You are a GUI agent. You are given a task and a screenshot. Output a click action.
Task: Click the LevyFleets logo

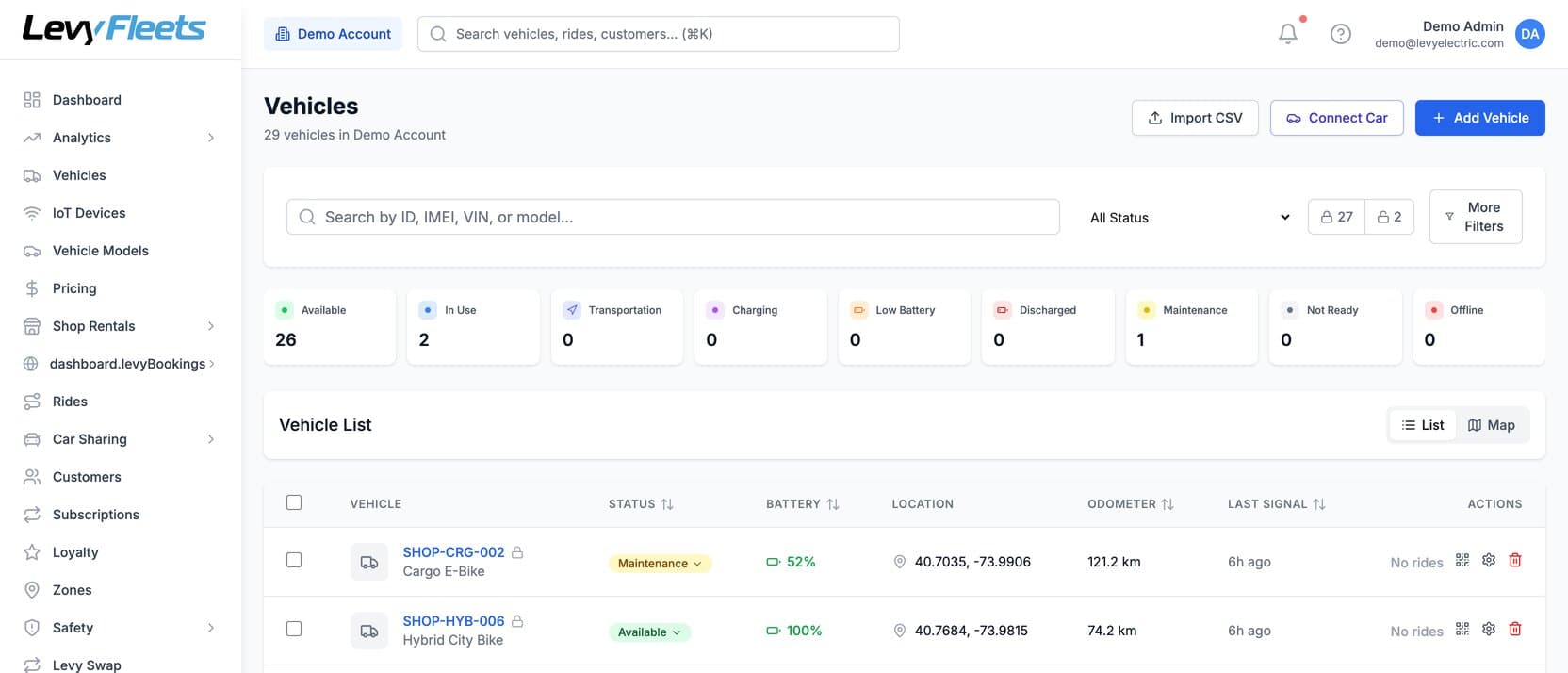click(114, 29)
